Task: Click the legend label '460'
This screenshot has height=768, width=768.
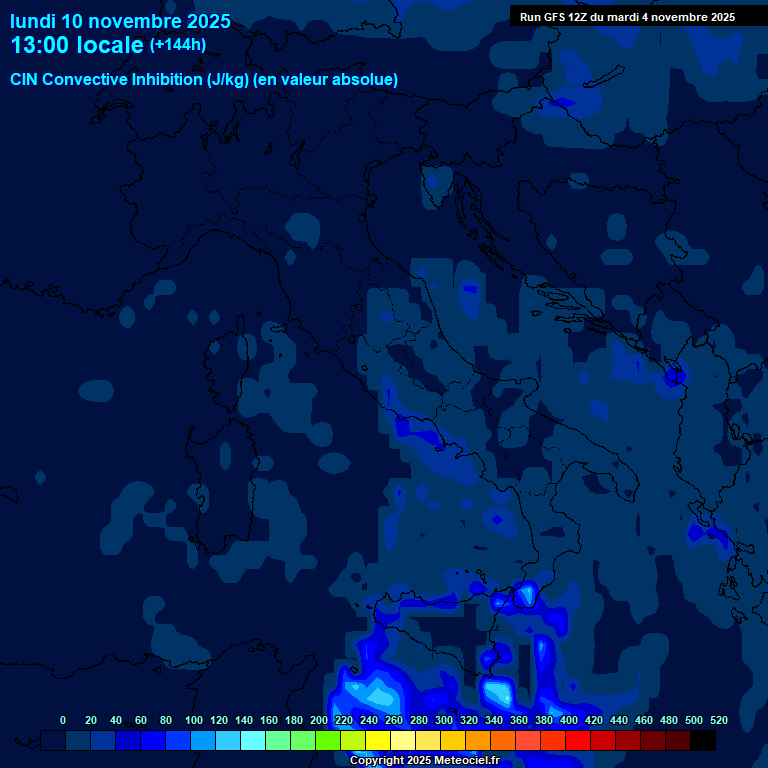Action: coord(644,720)
